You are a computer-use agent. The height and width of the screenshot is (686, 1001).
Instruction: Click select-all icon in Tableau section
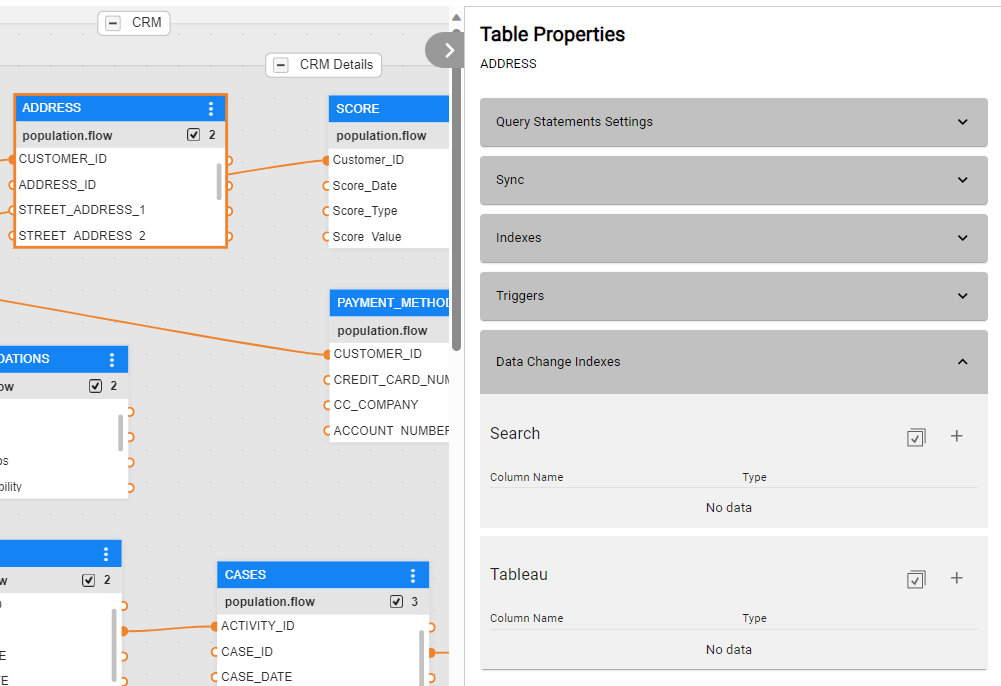[x=916, y=579]
